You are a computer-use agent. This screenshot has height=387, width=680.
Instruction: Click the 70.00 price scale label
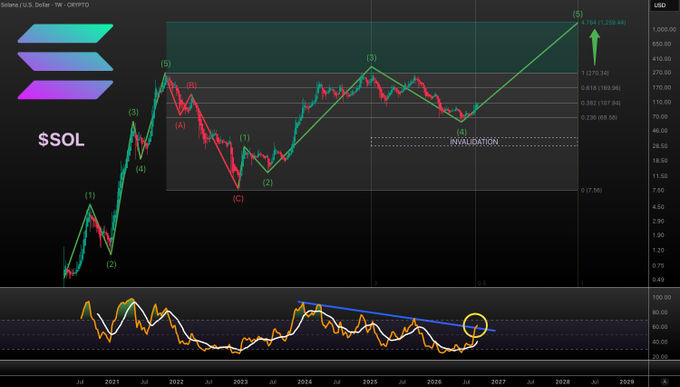tap(660, 116)
